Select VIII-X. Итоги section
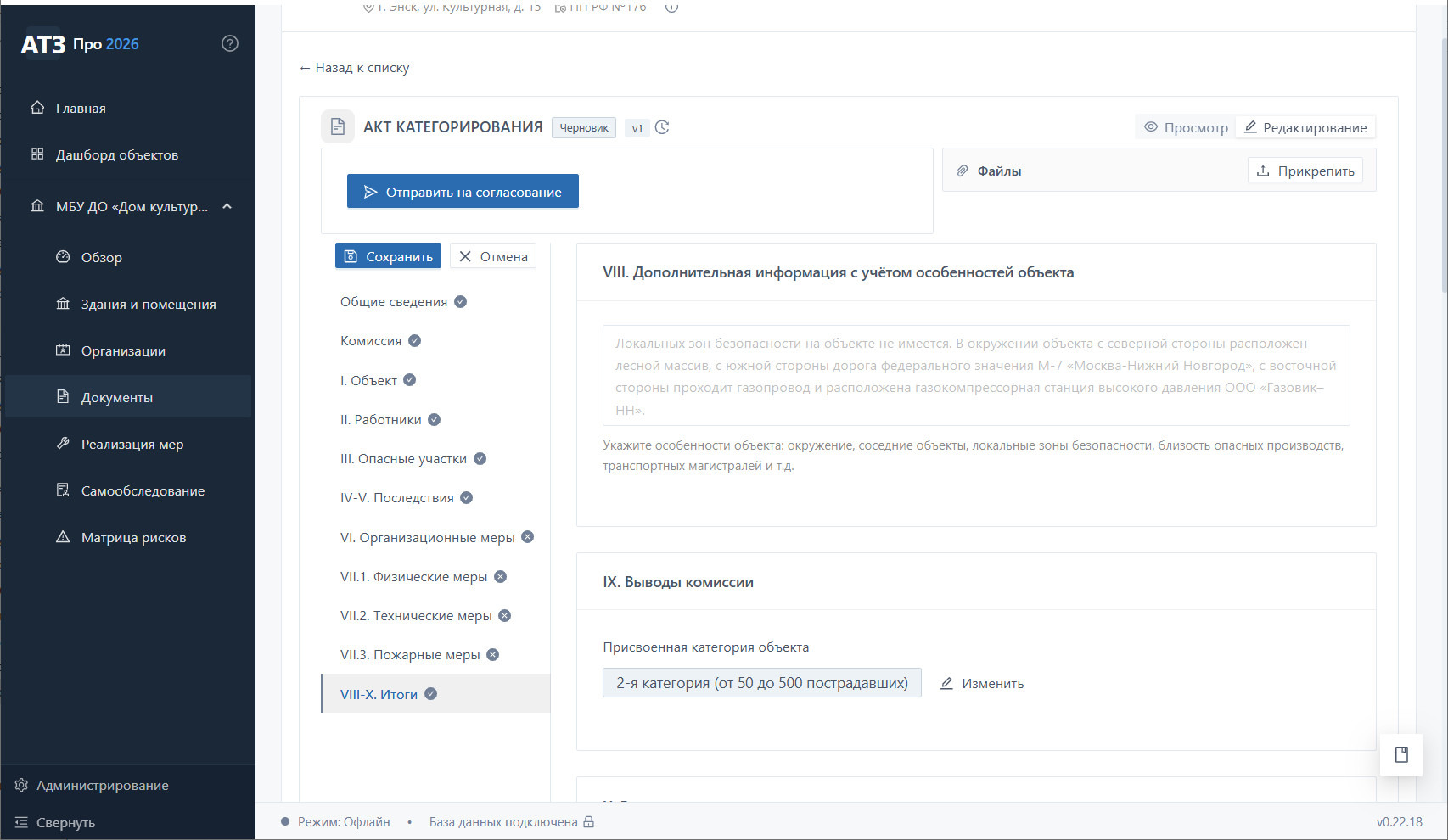 [x=436, y=693]
